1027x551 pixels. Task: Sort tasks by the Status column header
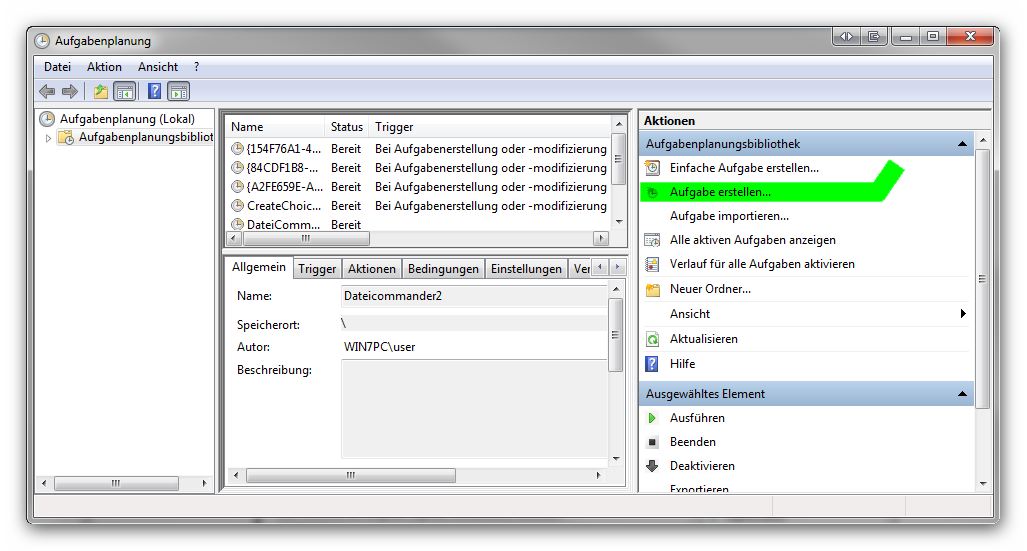346,127
